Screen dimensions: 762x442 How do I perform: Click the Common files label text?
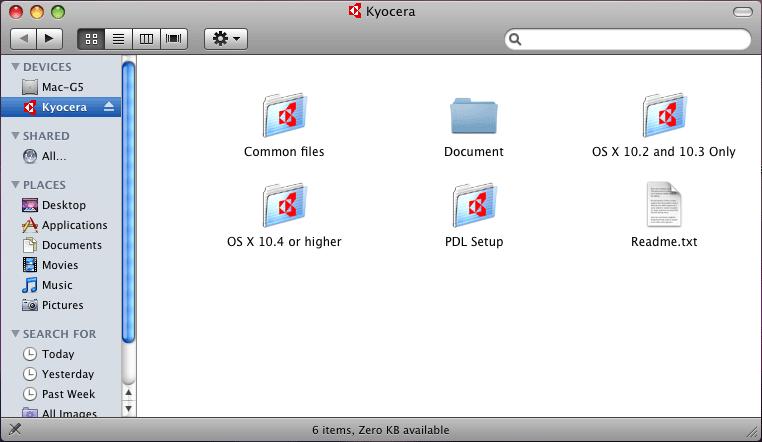pos(284,152)
